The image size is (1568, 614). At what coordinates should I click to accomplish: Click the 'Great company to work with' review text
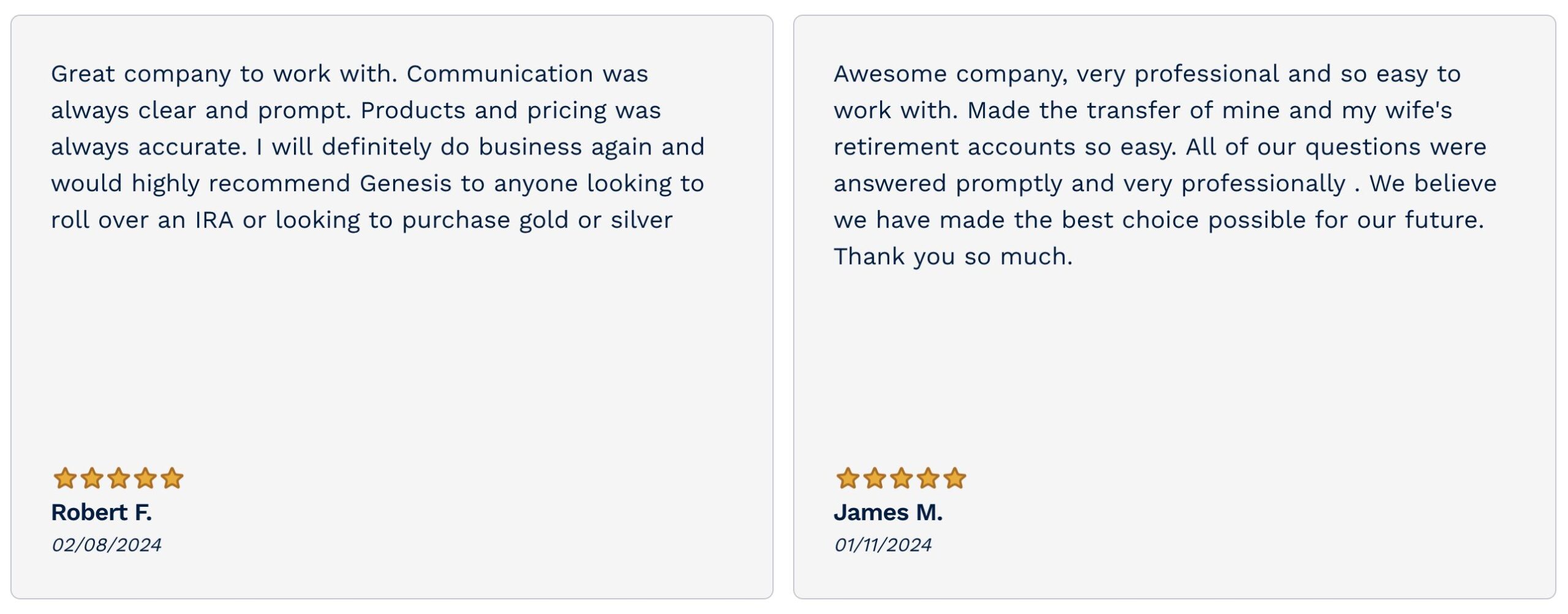click(378, 147)
